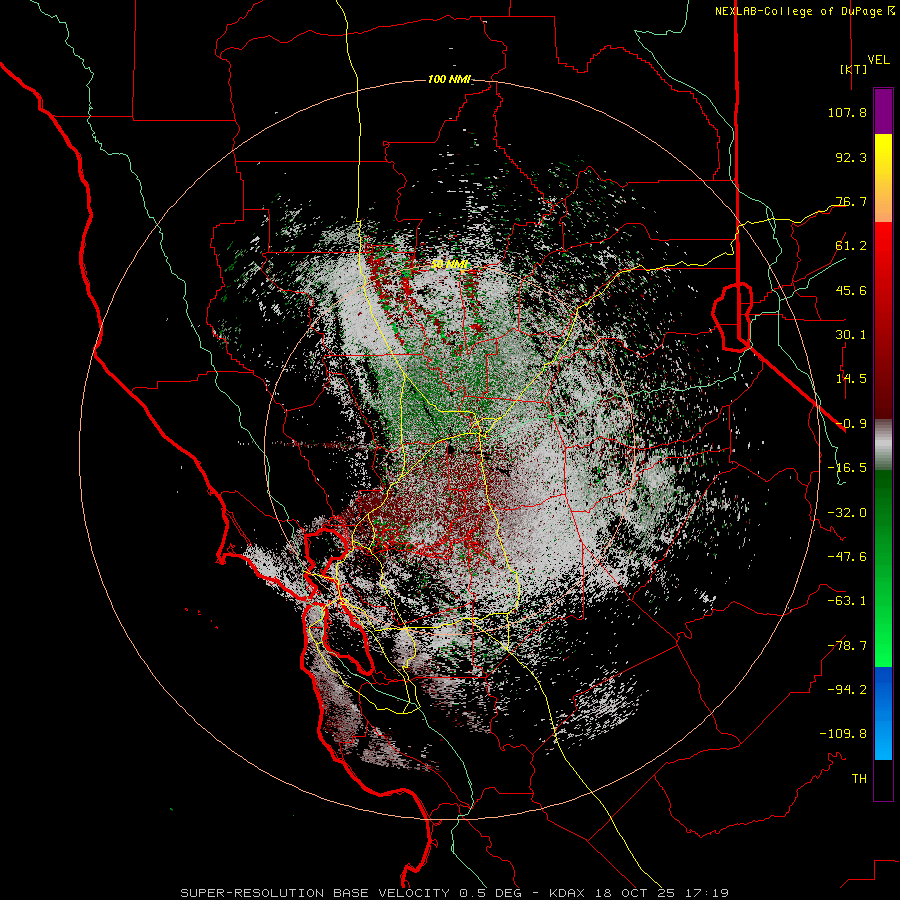Click the 92.3 legend value
900x900 pixels.
(x=851, y=157)
